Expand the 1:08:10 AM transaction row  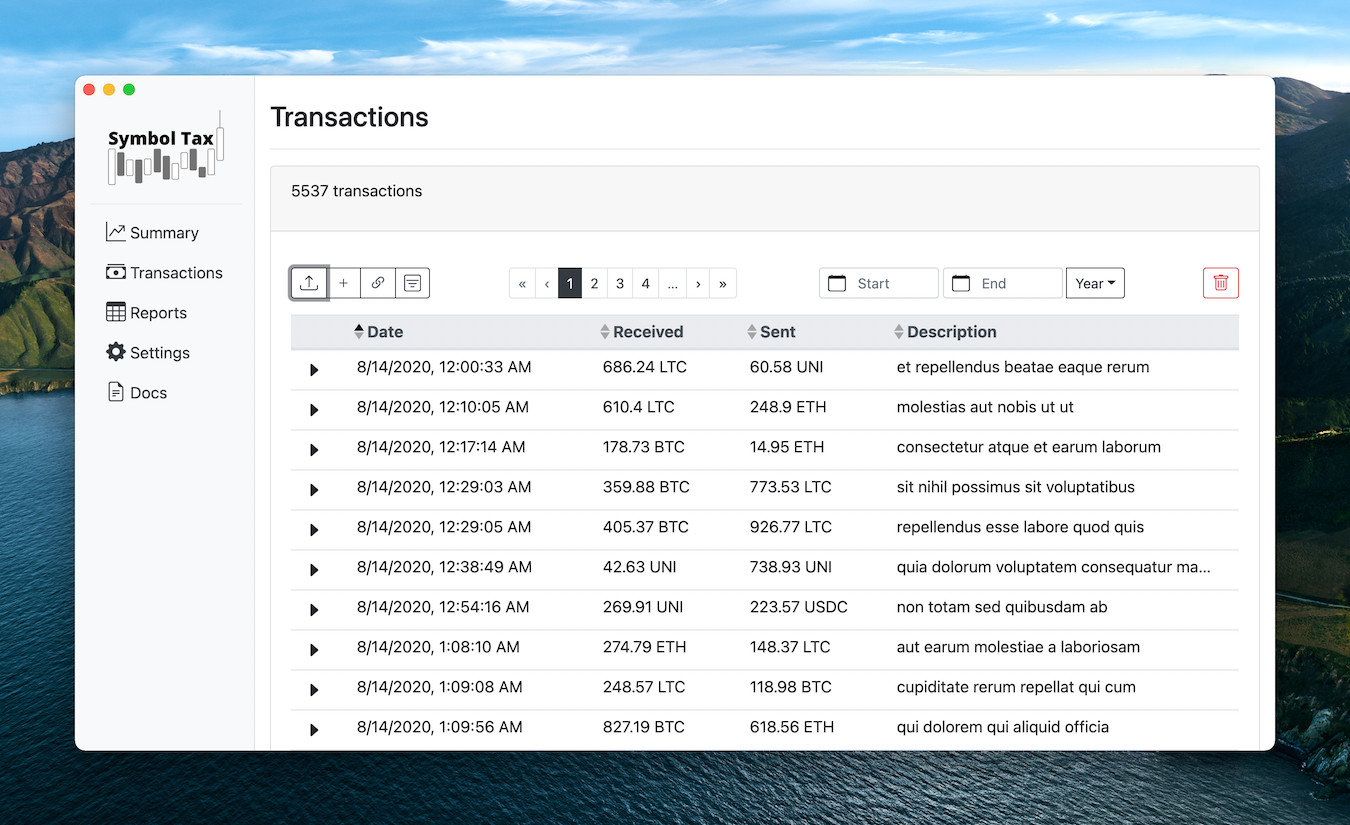[314, 650]
